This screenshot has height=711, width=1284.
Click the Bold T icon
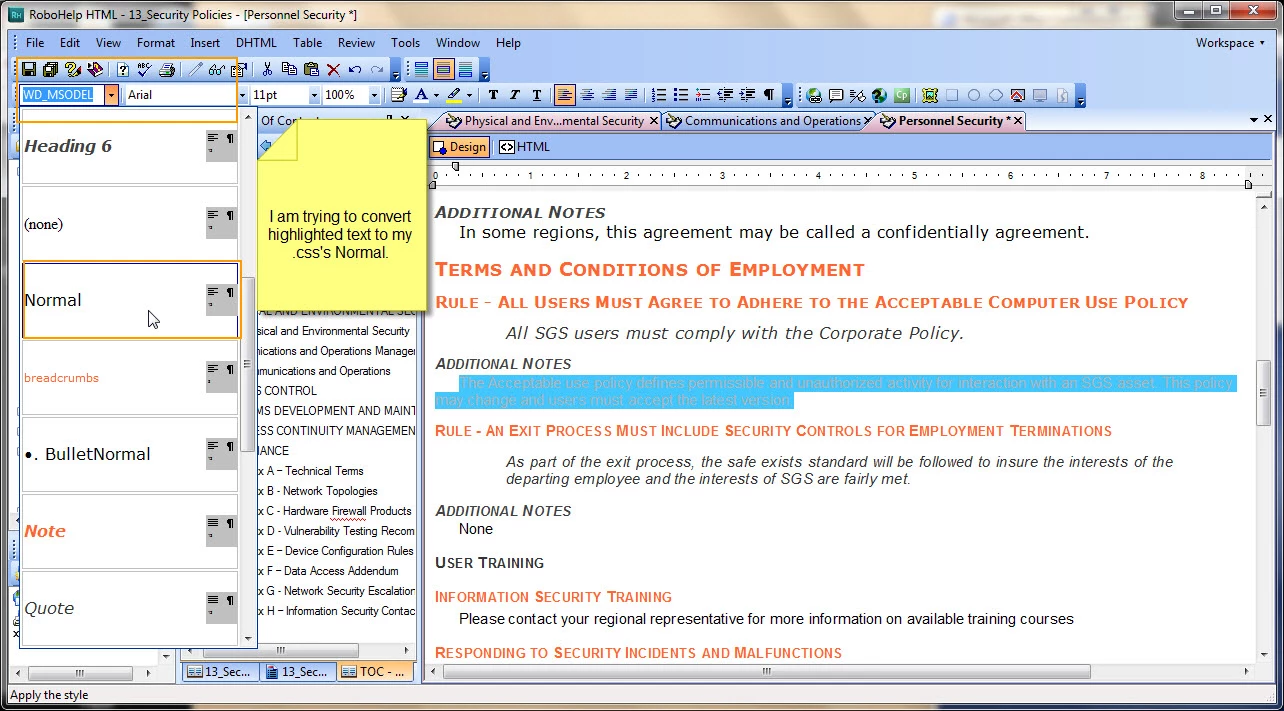pos(493,95)
